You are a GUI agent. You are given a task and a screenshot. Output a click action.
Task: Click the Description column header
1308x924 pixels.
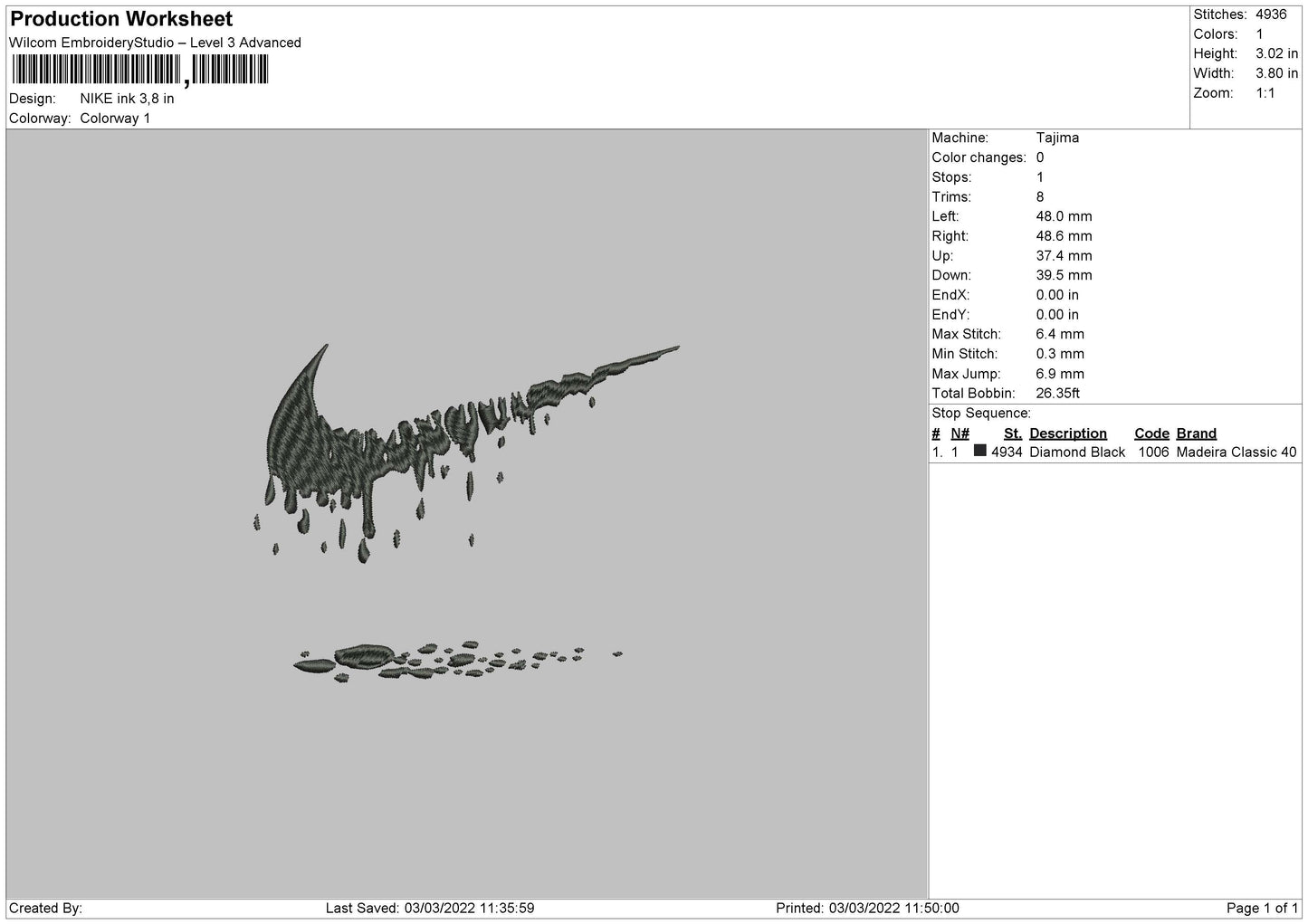pyautogui.click(x=1068, y=433)
